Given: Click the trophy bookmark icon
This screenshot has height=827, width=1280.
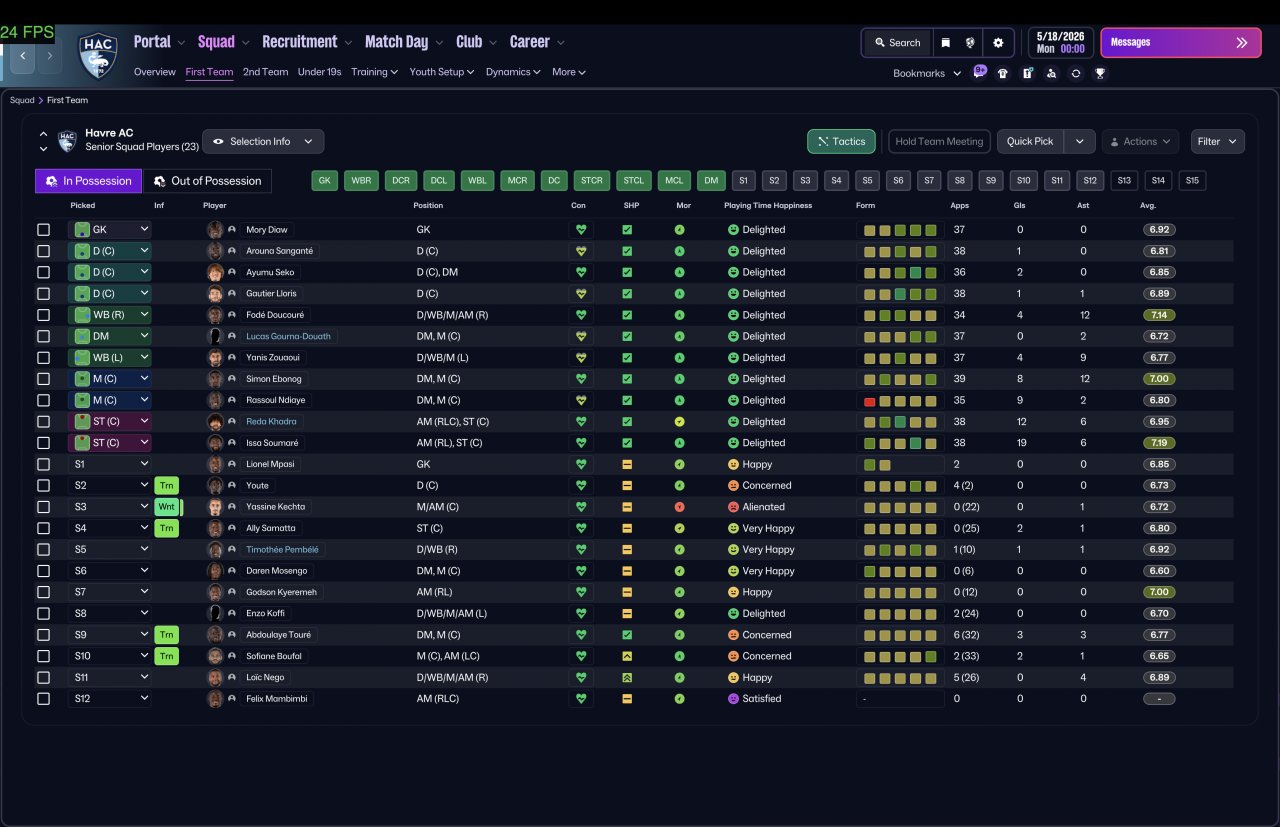Looking at the screenshot, I should [x=1100, y=73].
